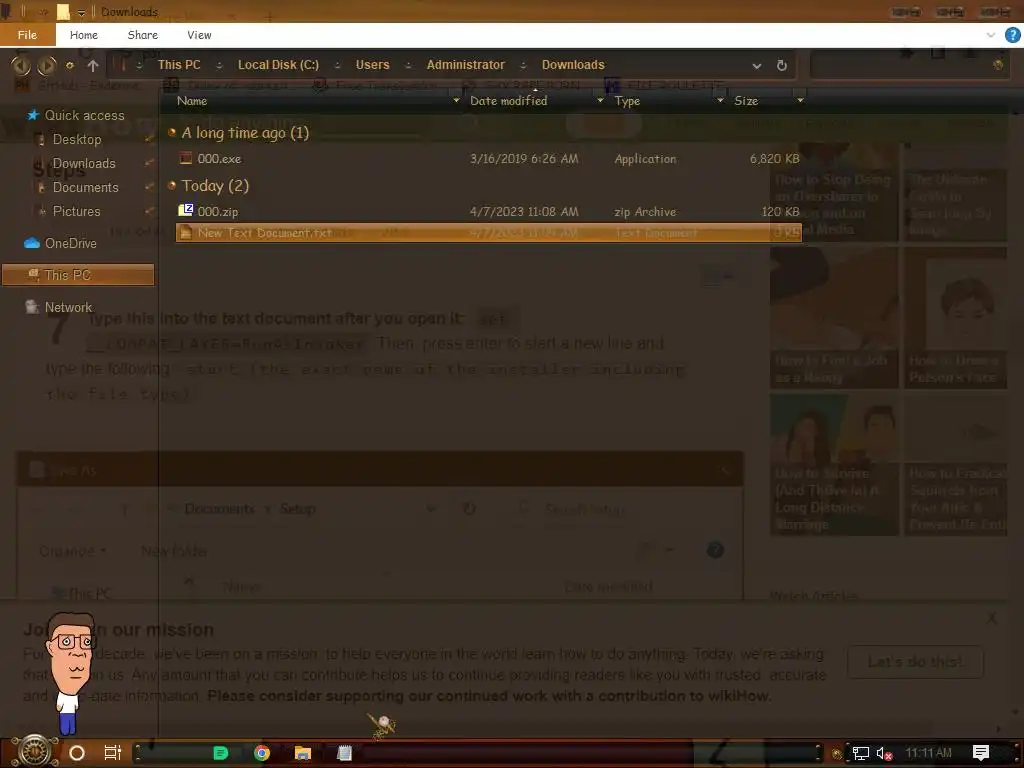Select Downloads under Quick access
Viewport: 1024px width, 768px height.
click(x=84, y=163)
